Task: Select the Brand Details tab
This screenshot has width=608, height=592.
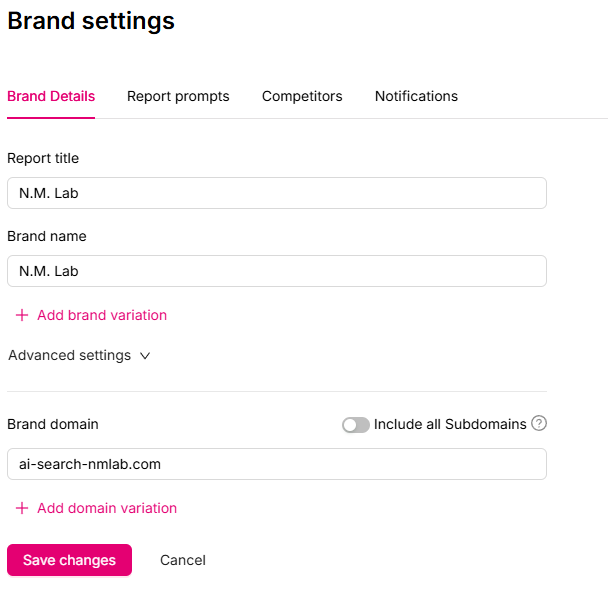Action: [x=51, y=96]
